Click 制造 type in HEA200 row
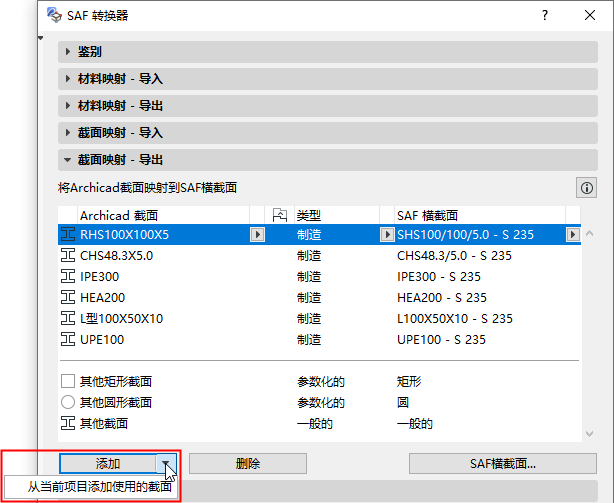The image size is (614, 503). [x=309, y=297]
